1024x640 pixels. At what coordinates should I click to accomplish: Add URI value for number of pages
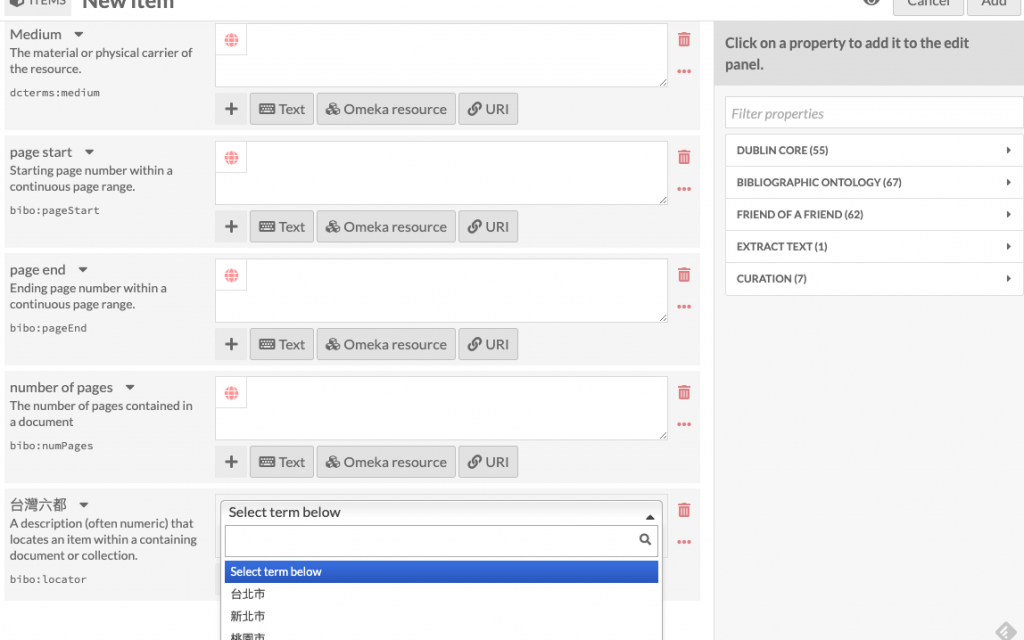[x=488, y=462]
